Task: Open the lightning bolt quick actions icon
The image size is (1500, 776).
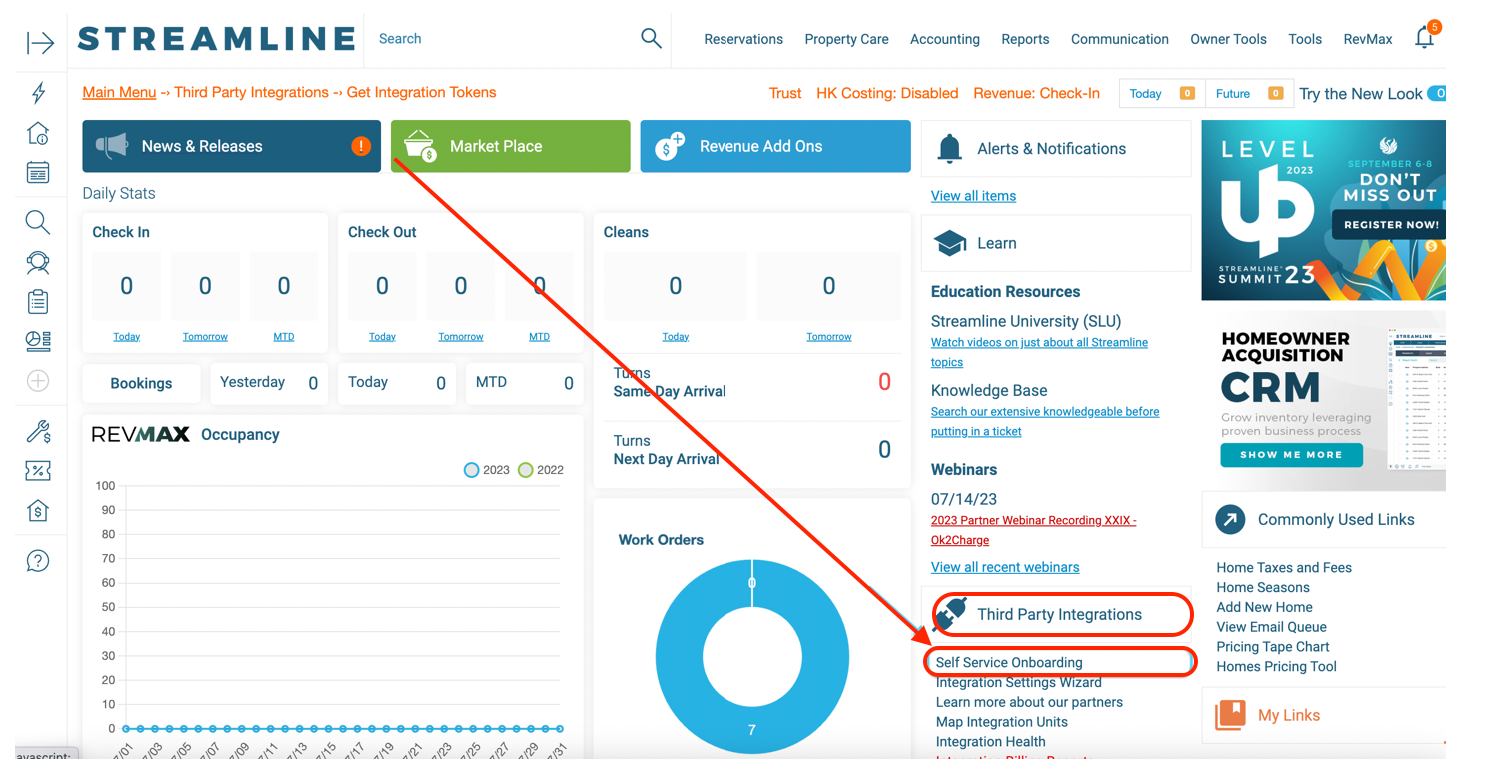Action: [x=38, y=93]
